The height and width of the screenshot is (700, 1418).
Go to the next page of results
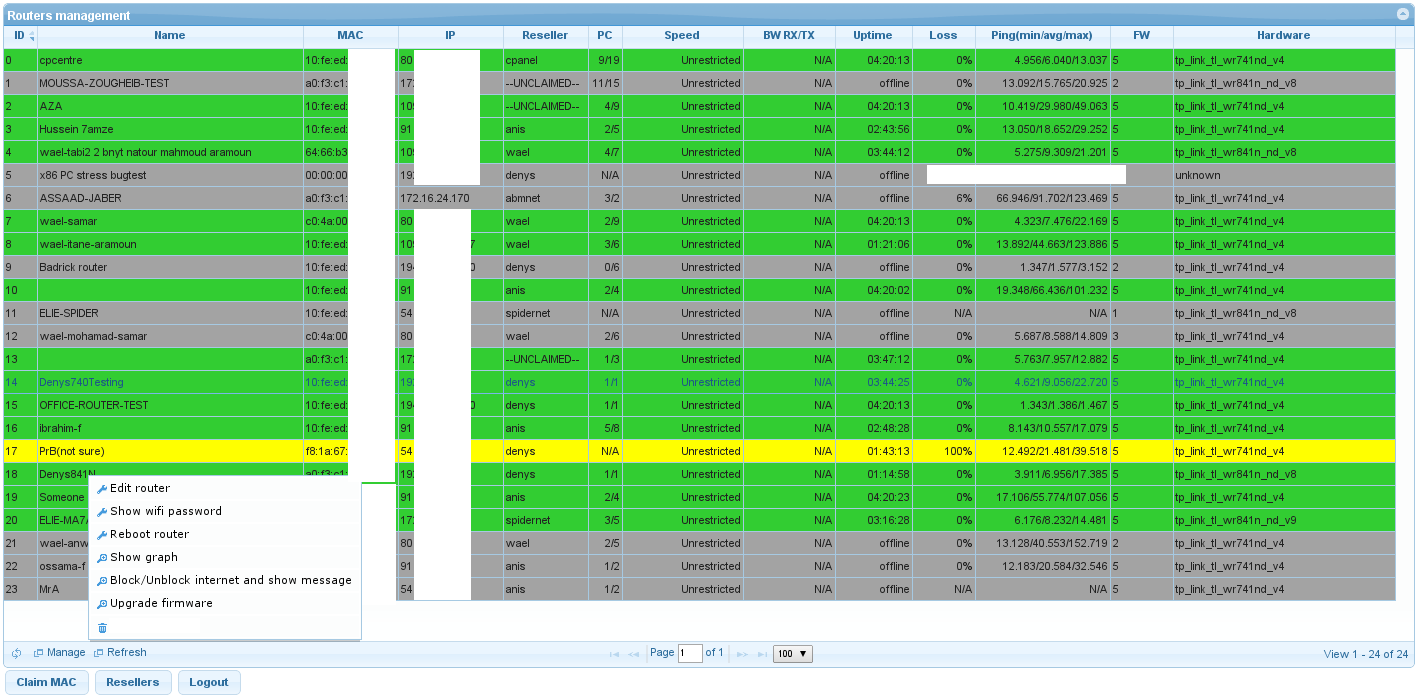point(742,654)
